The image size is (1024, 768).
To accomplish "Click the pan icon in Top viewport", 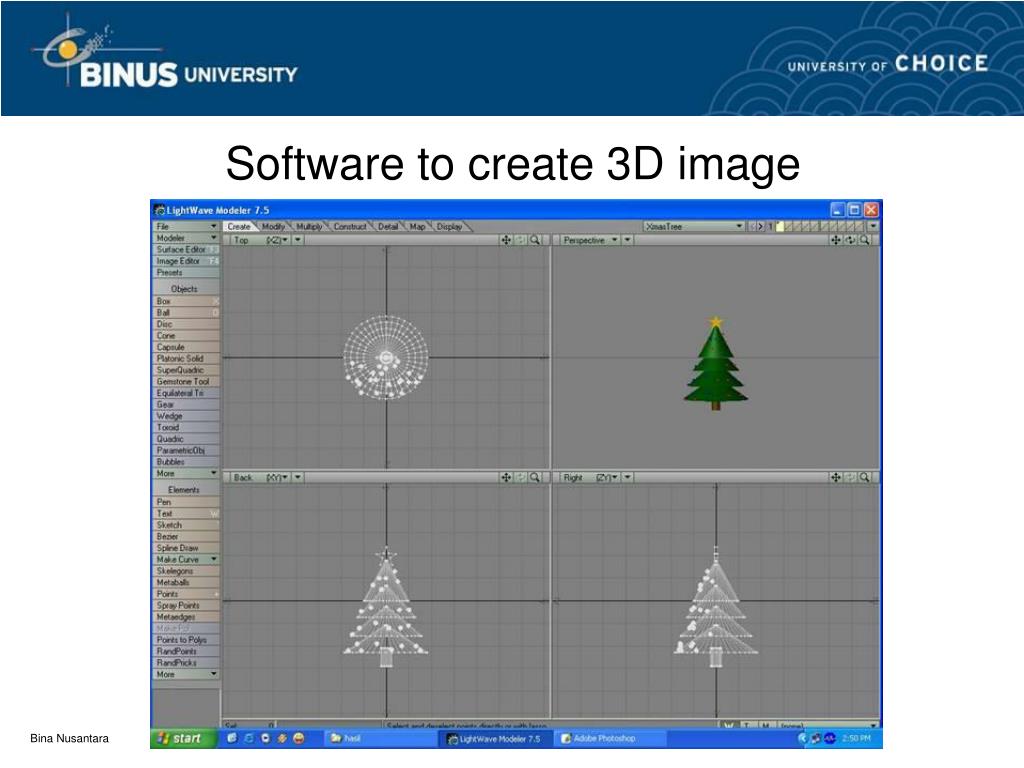I will 505,240.
